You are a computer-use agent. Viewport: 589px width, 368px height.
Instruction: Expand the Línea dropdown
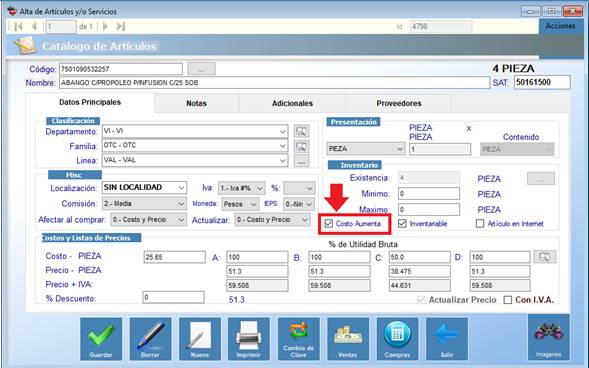point(282,160)
